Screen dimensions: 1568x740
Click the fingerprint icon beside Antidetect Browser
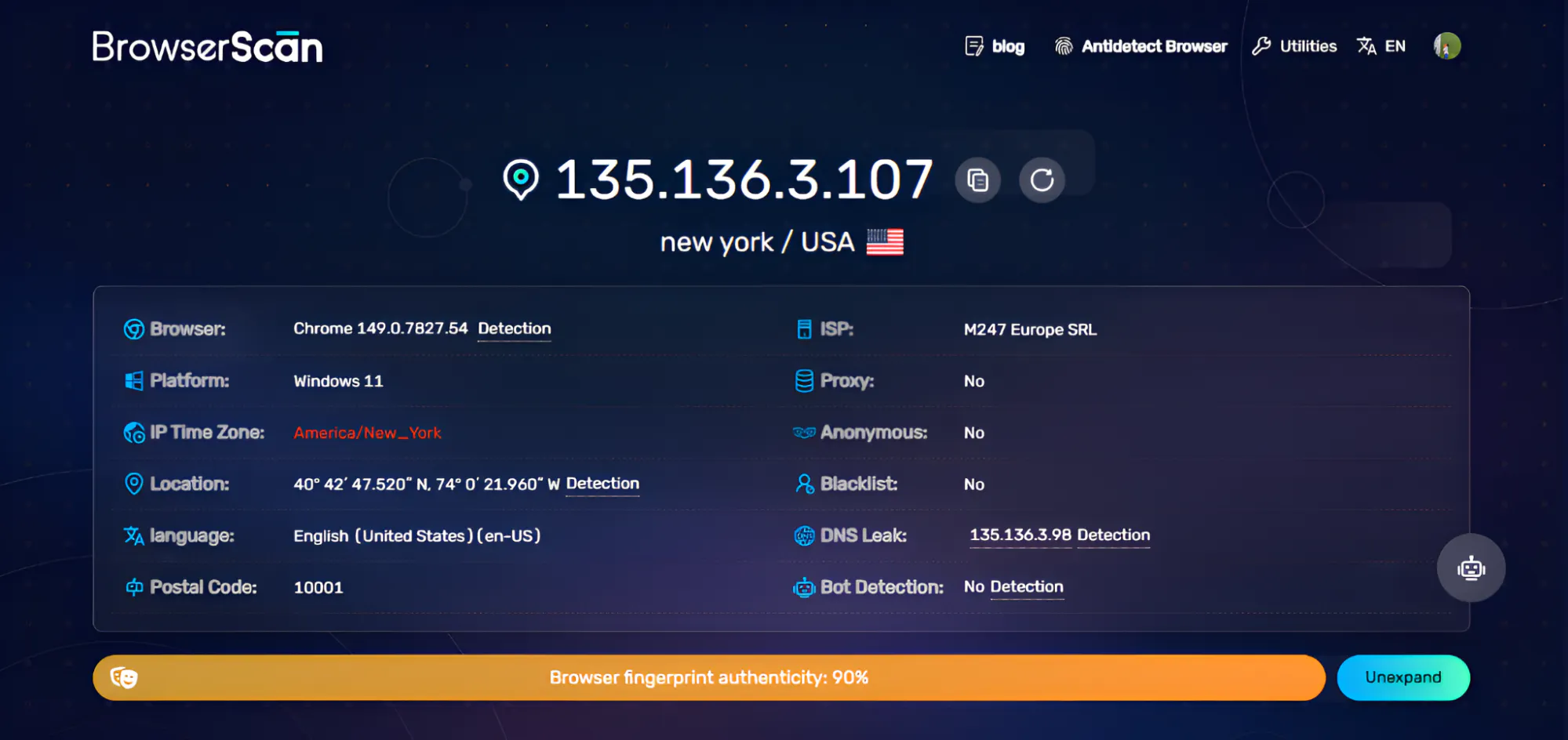1064,46
